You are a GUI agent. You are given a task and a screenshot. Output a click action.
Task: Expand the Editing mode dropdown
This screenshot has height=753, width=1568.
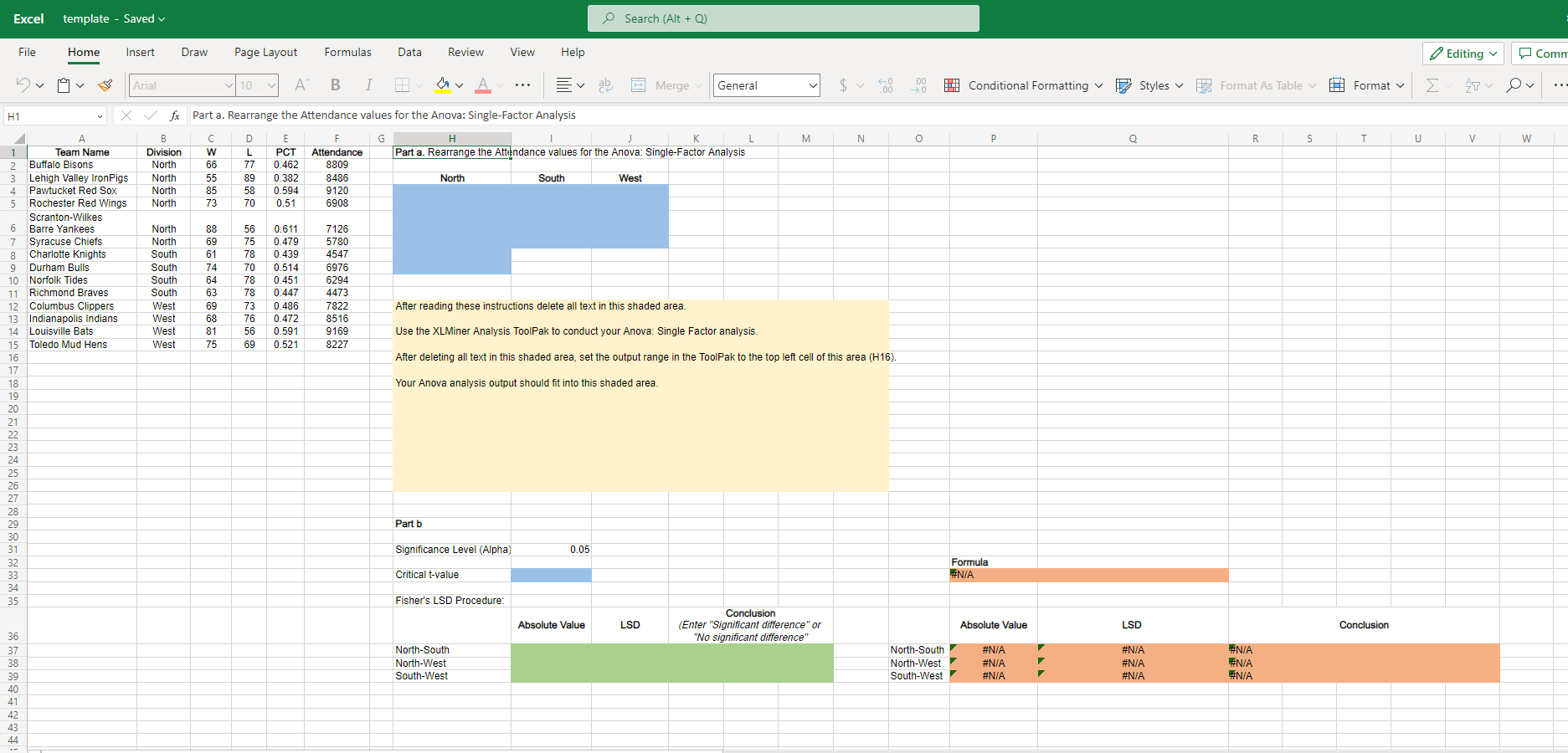pyautogui.click(x=1491, y=53)
